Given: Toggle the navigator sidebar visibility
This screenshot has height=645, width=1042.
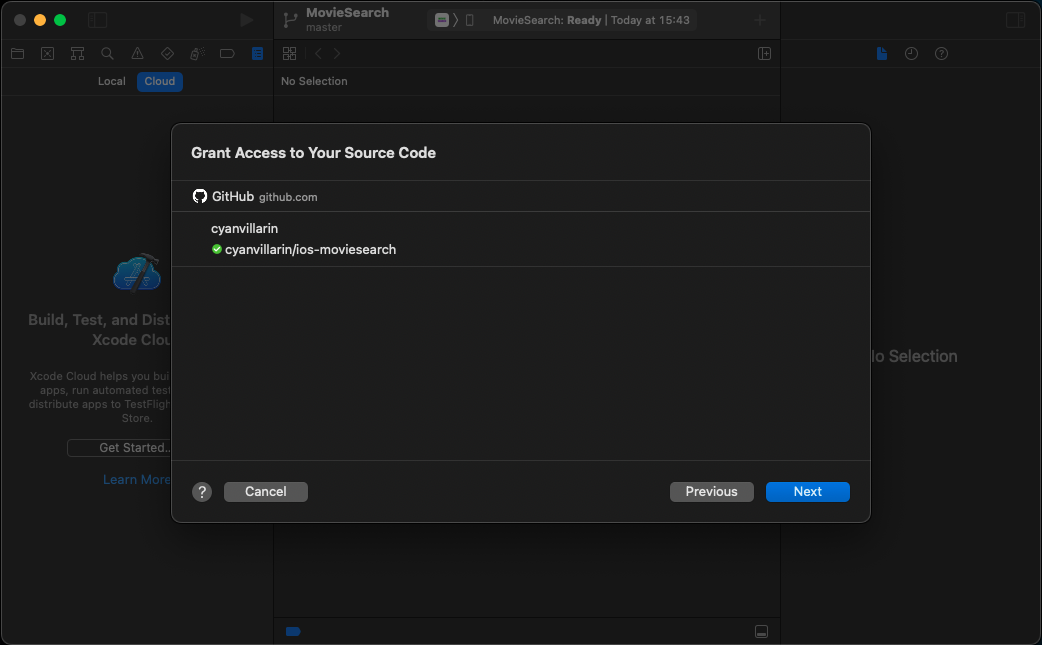Looking at the screenshot, I should pyautogui.click(x=98, y=20).
